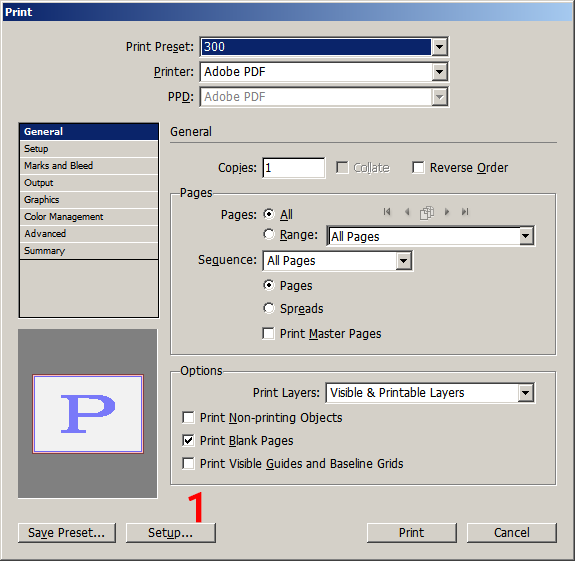Open the Sequence dropdown
The height and width of the screenshot is (561, 575).
point(403,261)
